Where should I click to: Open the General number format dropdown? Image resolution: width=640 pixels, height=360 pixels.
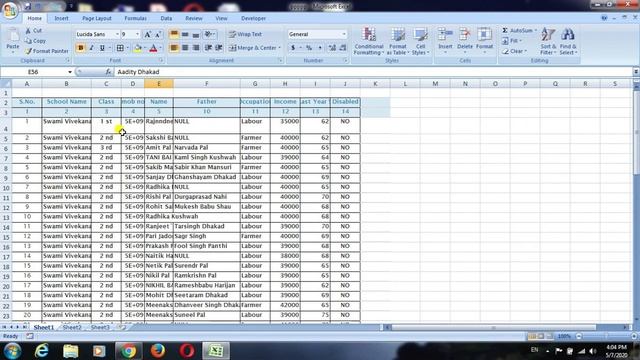(344, 35)
